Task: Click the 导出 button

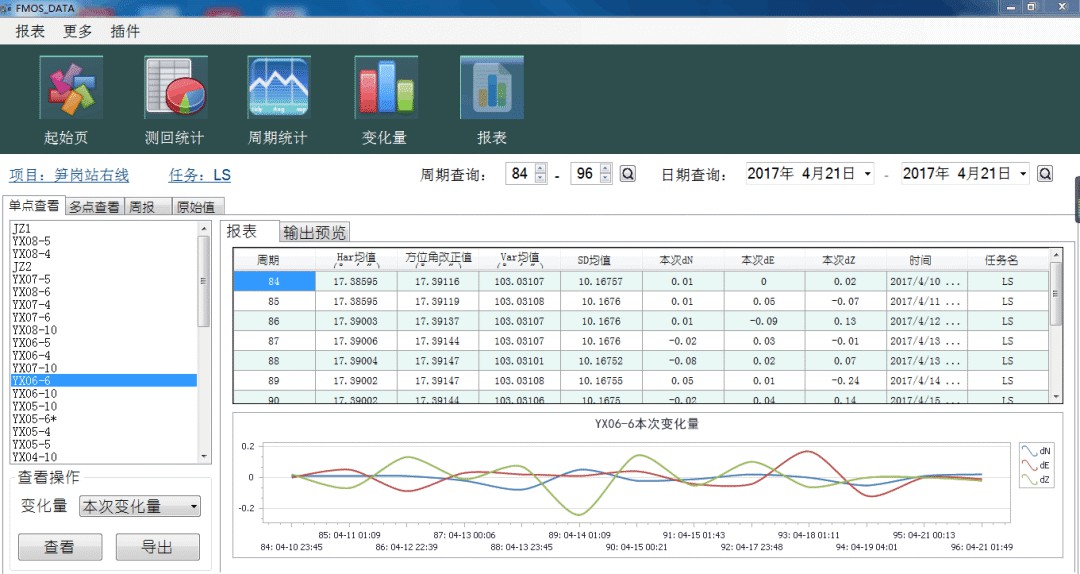Action: [157, 547]
